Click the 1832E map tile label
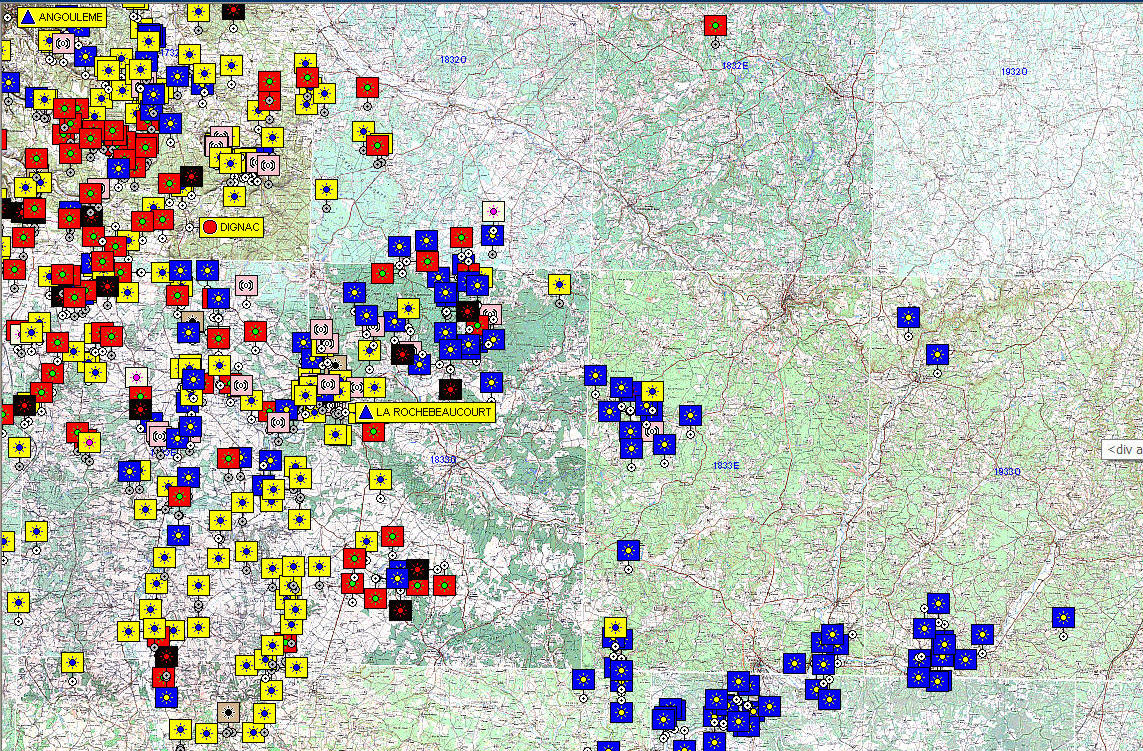The width and height of the screenshot is (1143, 751). point(734,65)
